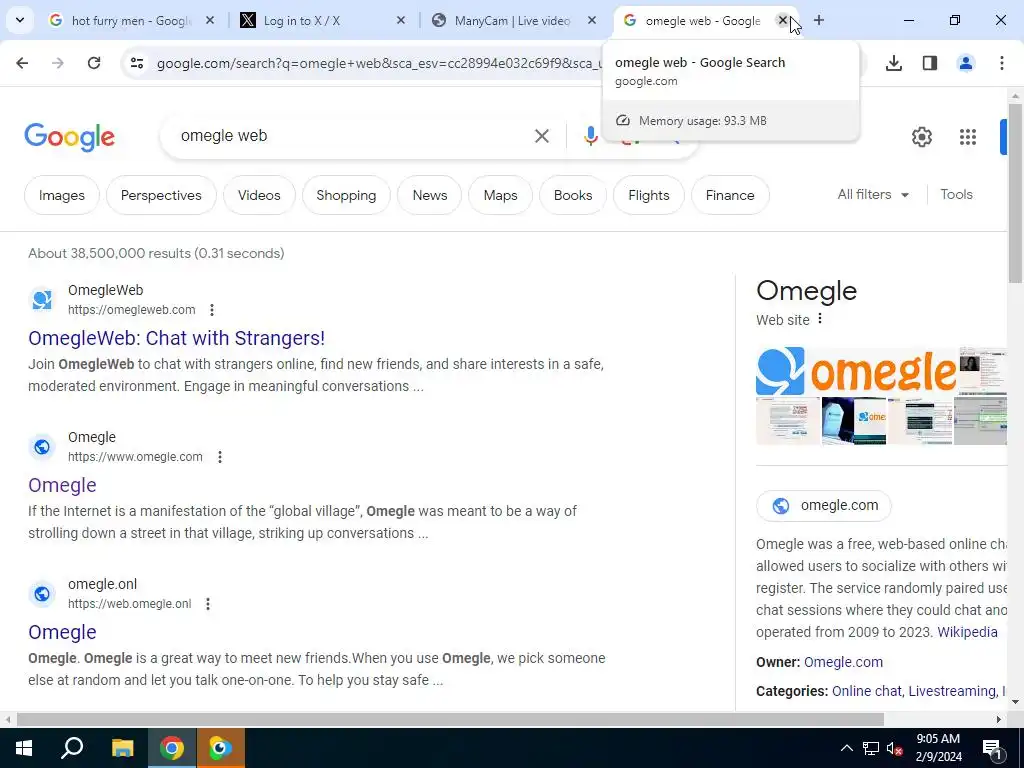Click the omegle.onl result globe favicon
1024x768 pixels.
coord(42,594)
